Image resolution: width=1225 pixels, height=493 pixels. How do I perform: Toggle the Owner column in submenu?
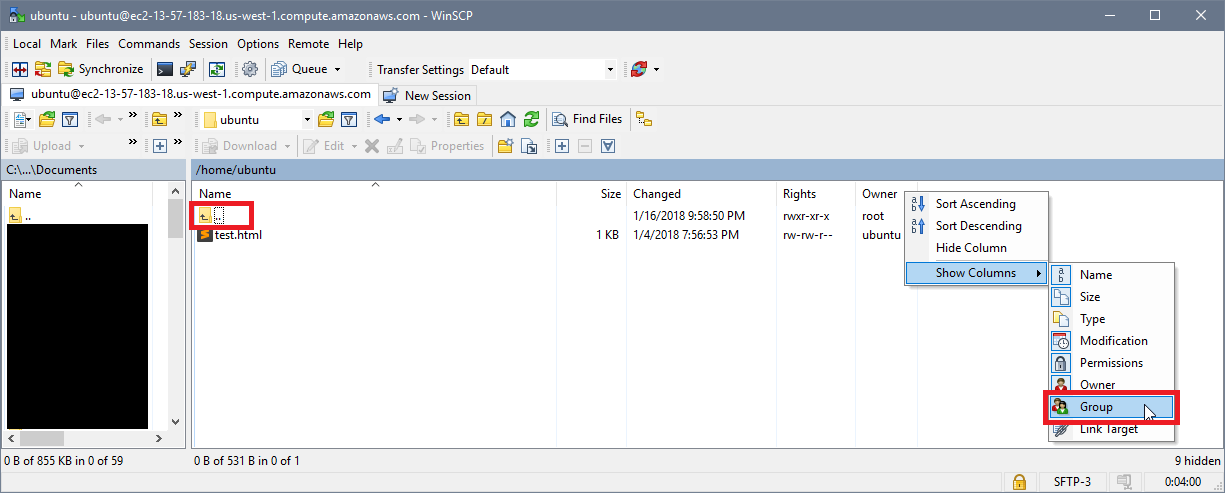(x=1111, y=385)
